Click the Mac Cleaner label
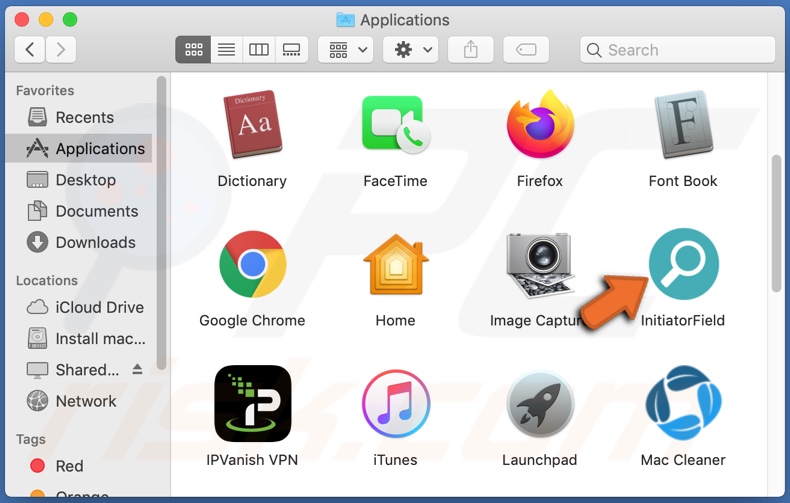This screenshot has height=503, width=790. tap(683, 460)
